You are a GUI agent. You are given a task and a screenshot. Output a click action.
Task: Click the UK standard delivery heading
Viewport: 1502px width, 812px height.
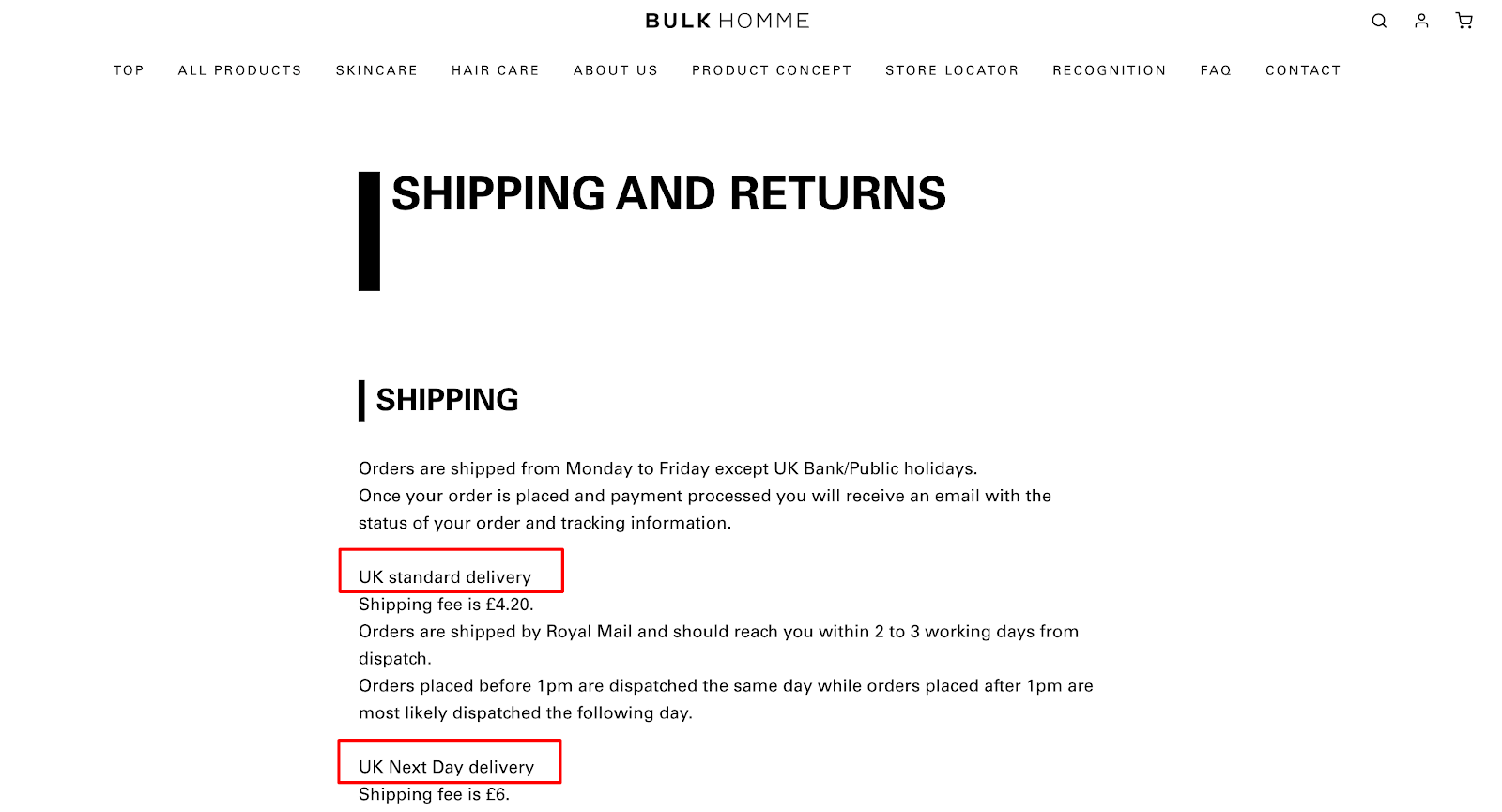pyautogui.click(x=444, y=576)
